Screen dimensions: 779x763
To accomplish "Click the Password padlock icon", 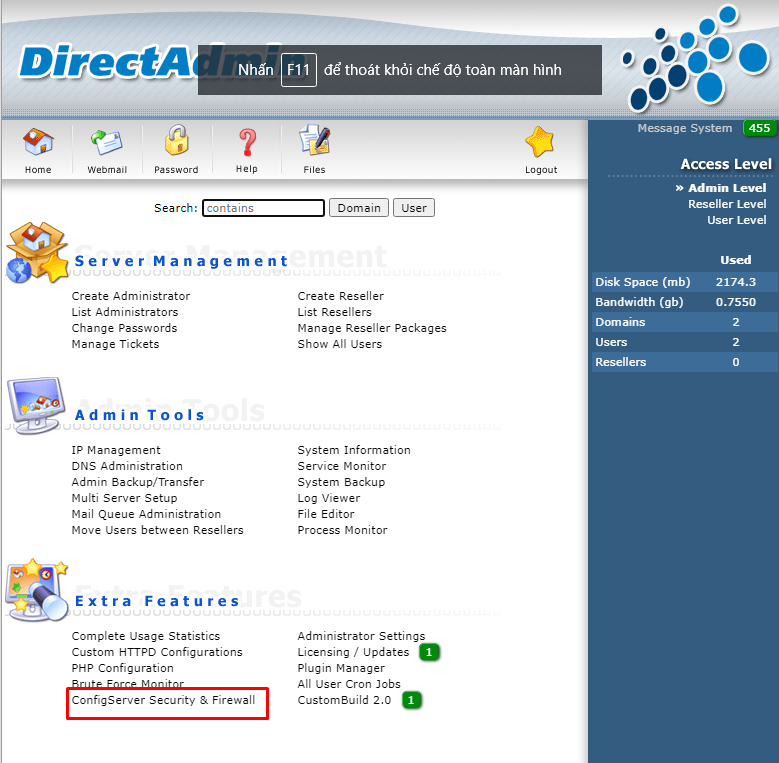I will pyautogui.click(x=177, y=142).
